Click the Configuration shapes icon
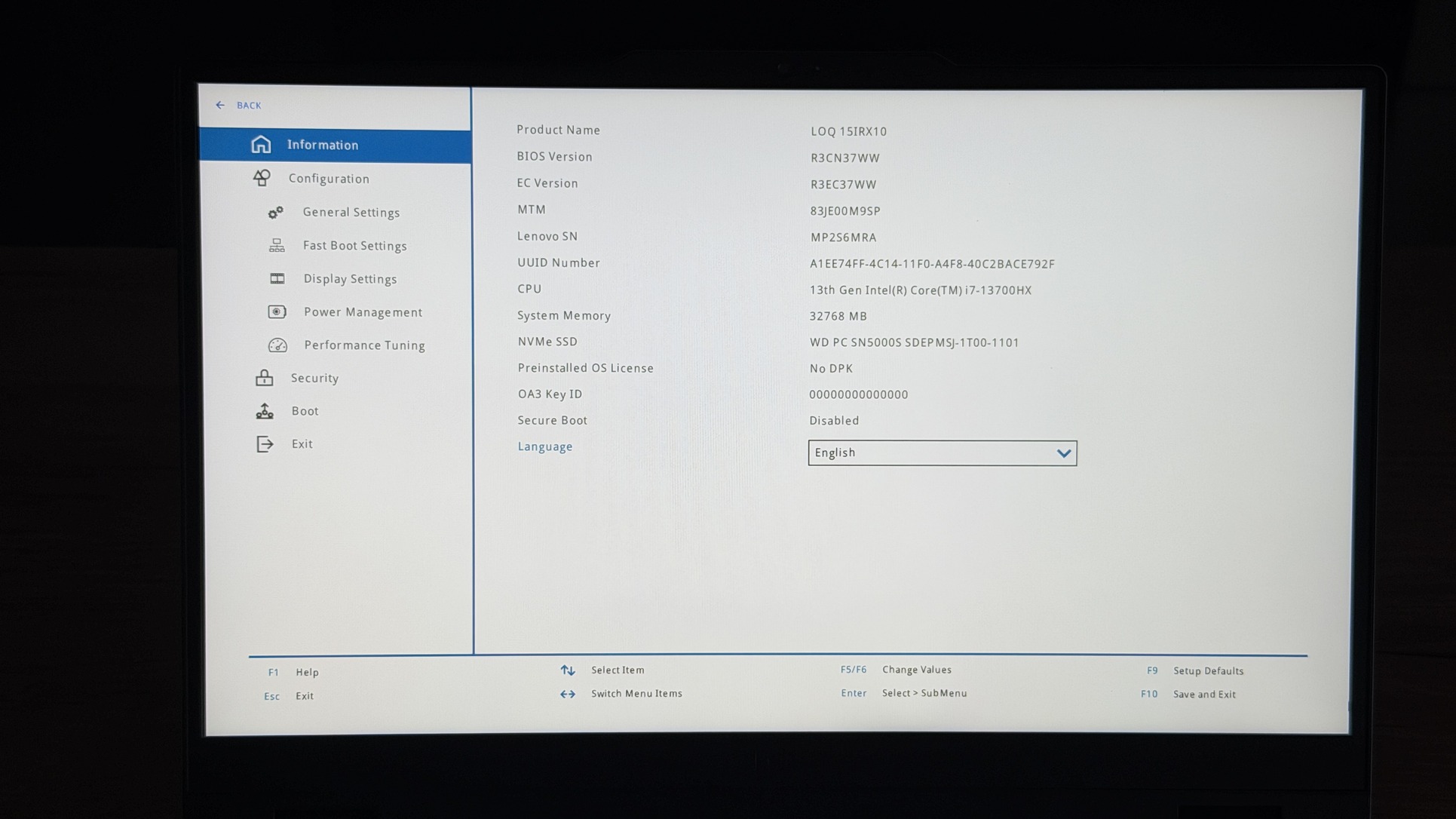The width and height of the screenshot is (1456, 819). pyautogui.click(x=262, y=178)
